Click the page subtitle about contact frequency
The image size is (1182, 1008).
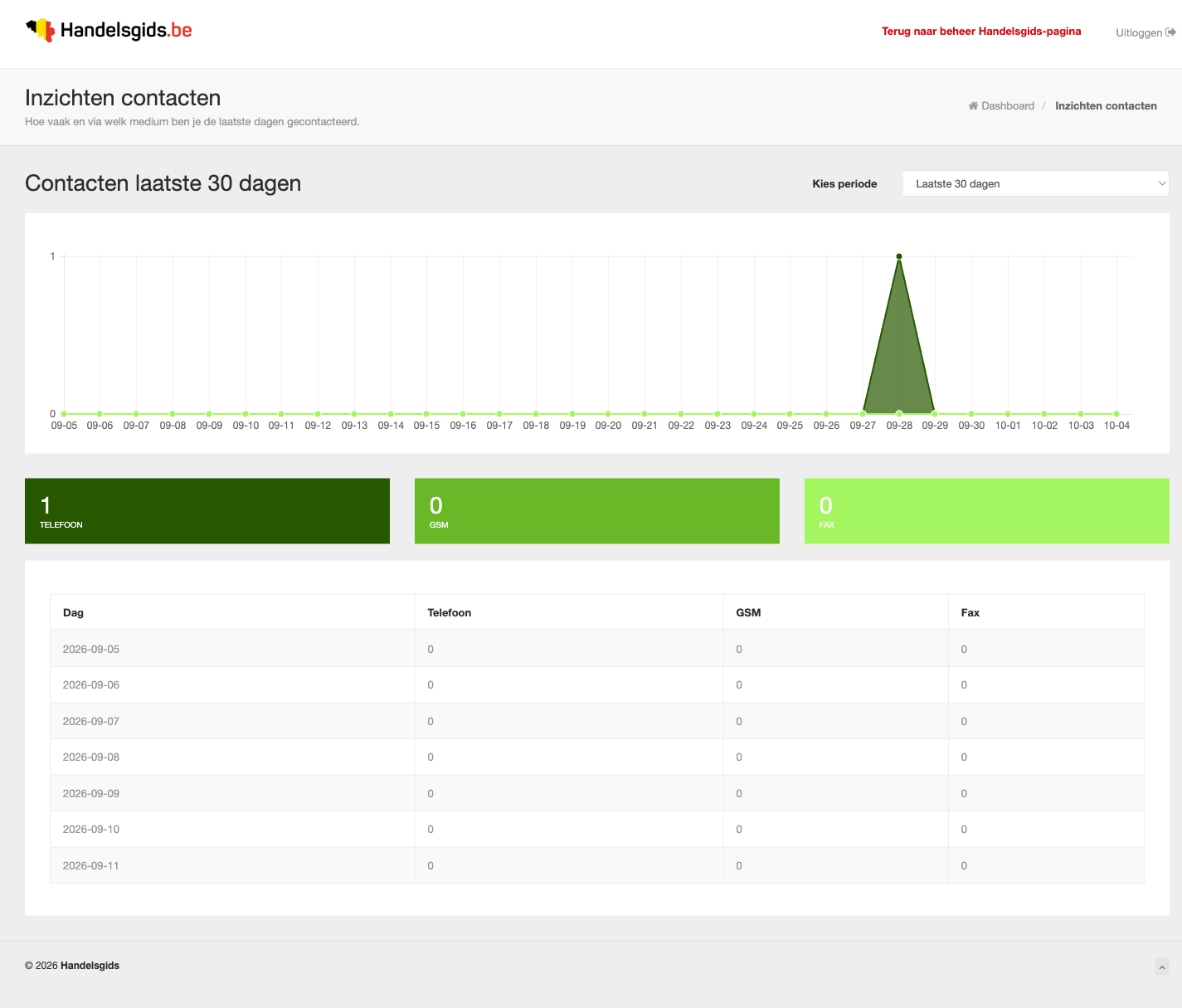pyautogui.click(x=192, y=122)
